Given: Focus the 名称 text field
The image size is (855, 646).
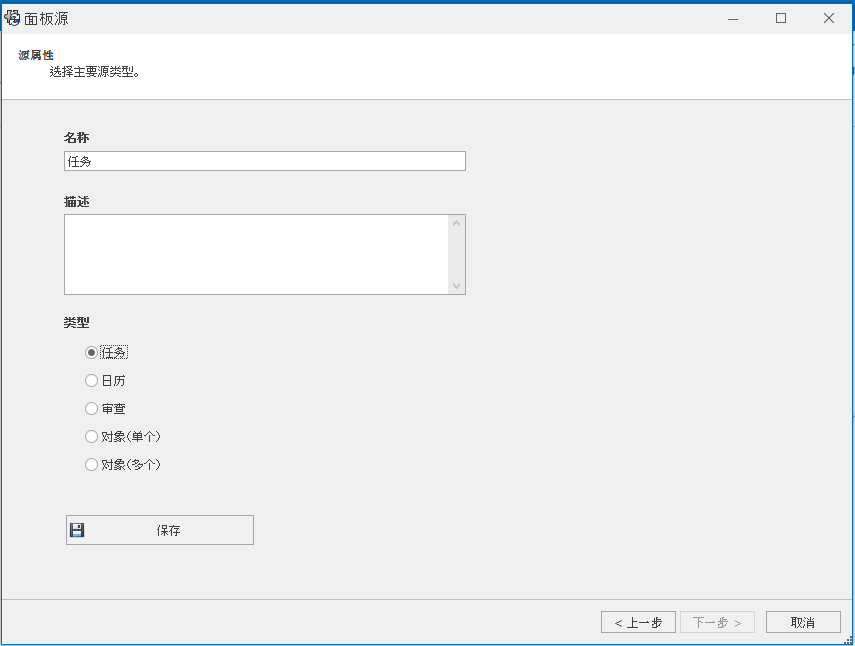Looking at the screenshot, I should 264,161.
